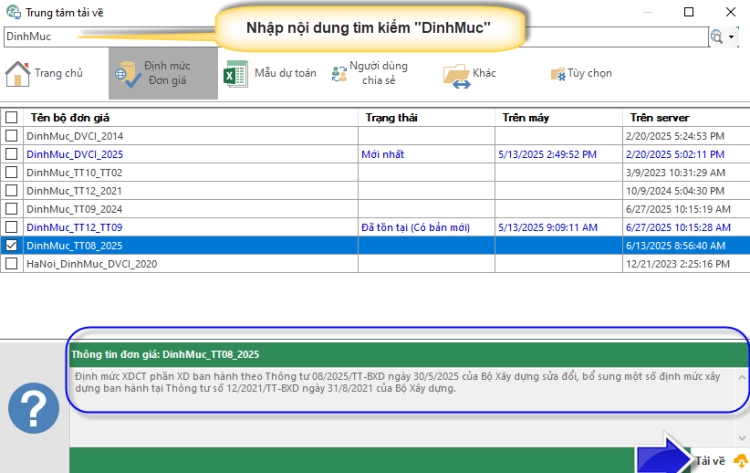Select row HaNoi_DinhMuc_DVCI_2020
750x473 pixels.
pyautogui.click(x=91, y=264)
